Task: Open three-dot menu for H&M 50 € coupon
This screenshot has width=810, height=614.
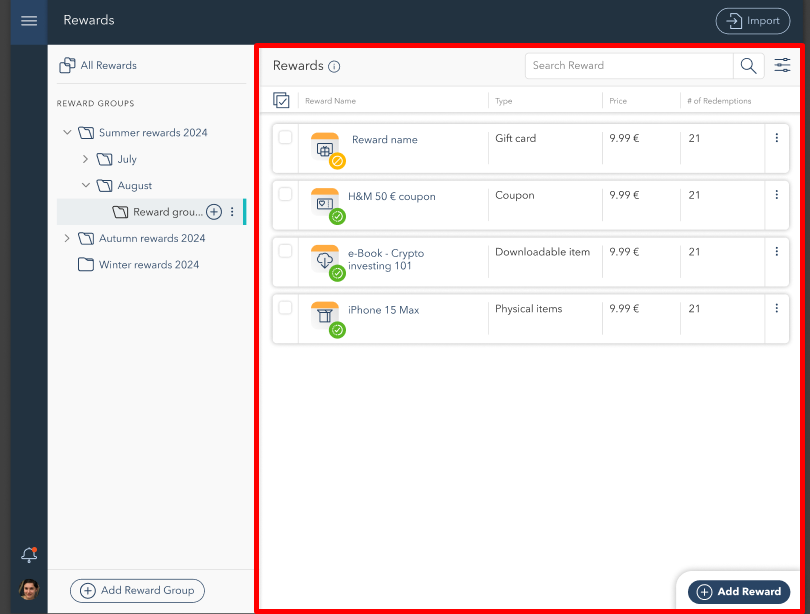Action: point(776,195)
